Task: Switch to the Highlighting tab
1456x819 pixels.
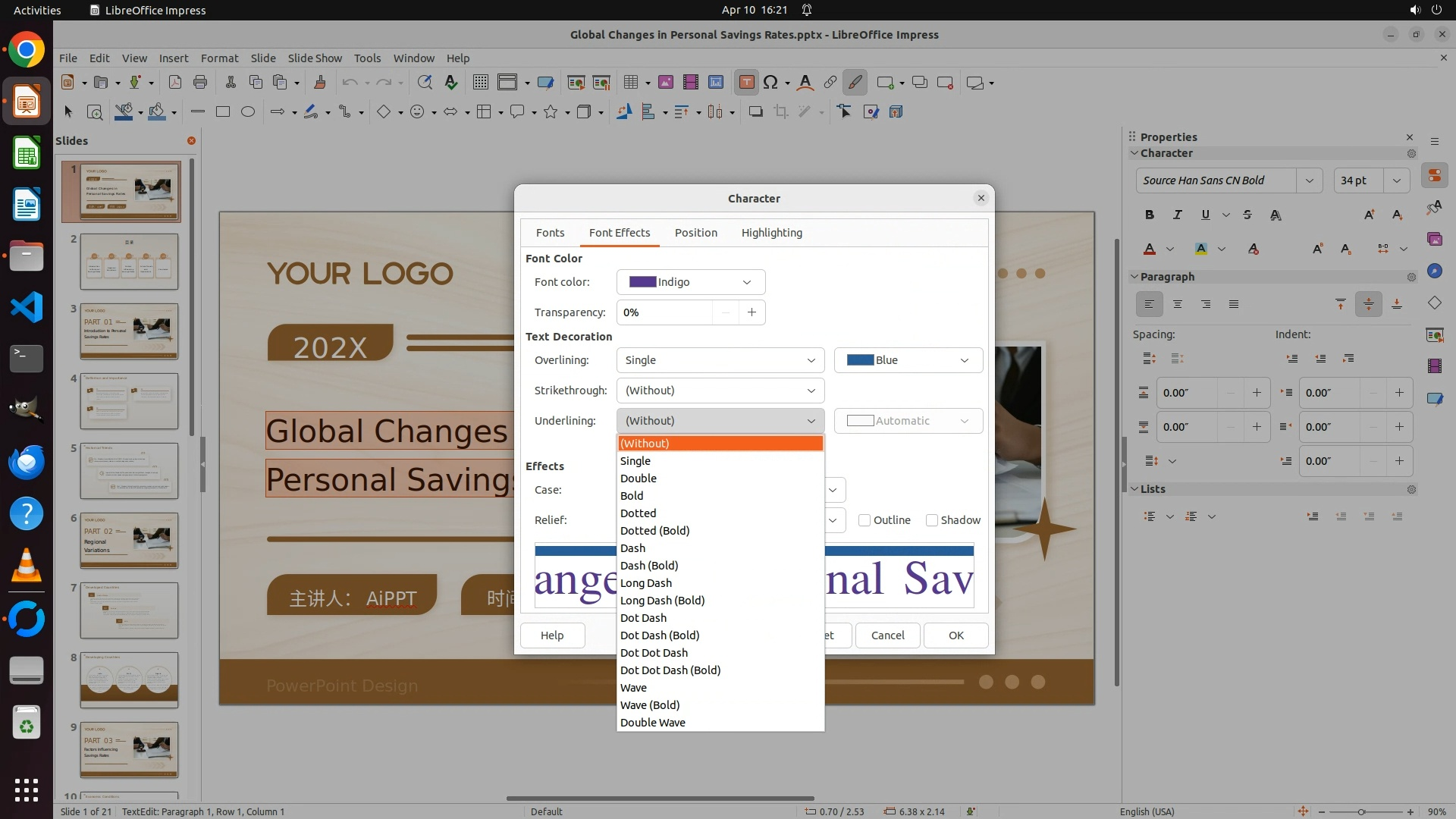Action: [x=771, y=233]
